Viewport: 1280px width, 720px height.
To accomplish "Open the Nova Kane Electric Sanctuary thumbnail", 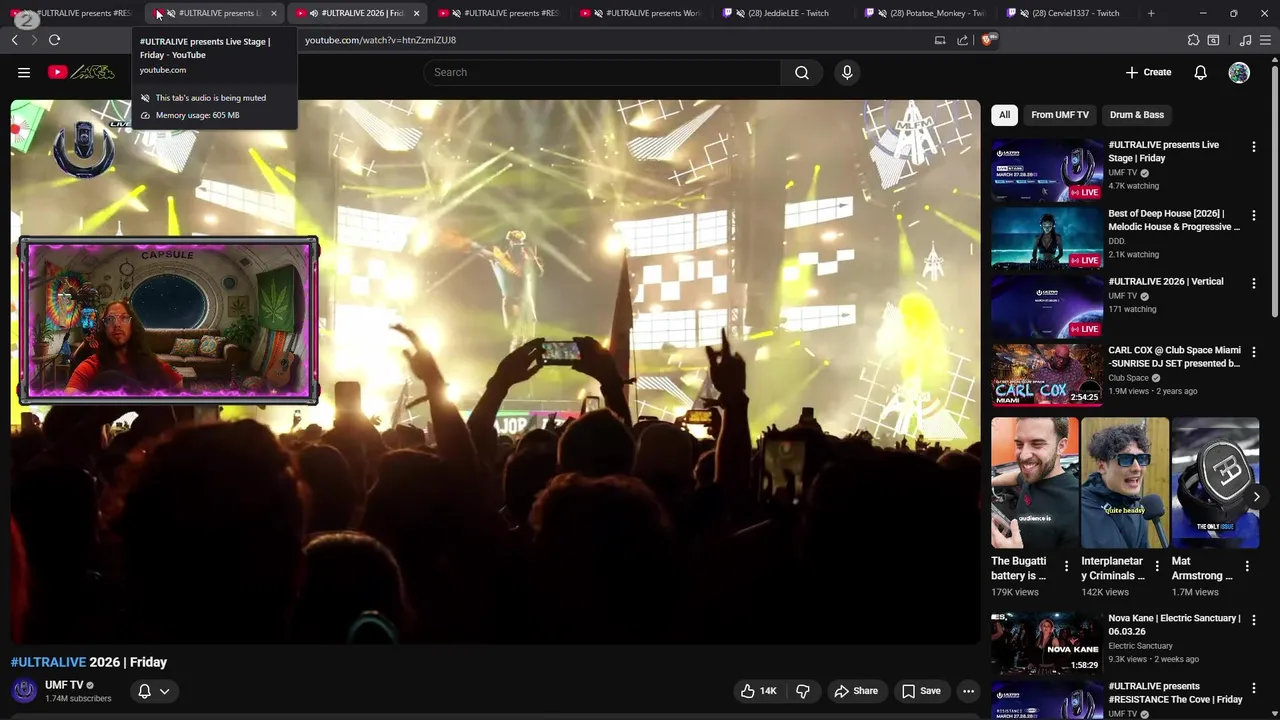I will [1047, 643].
